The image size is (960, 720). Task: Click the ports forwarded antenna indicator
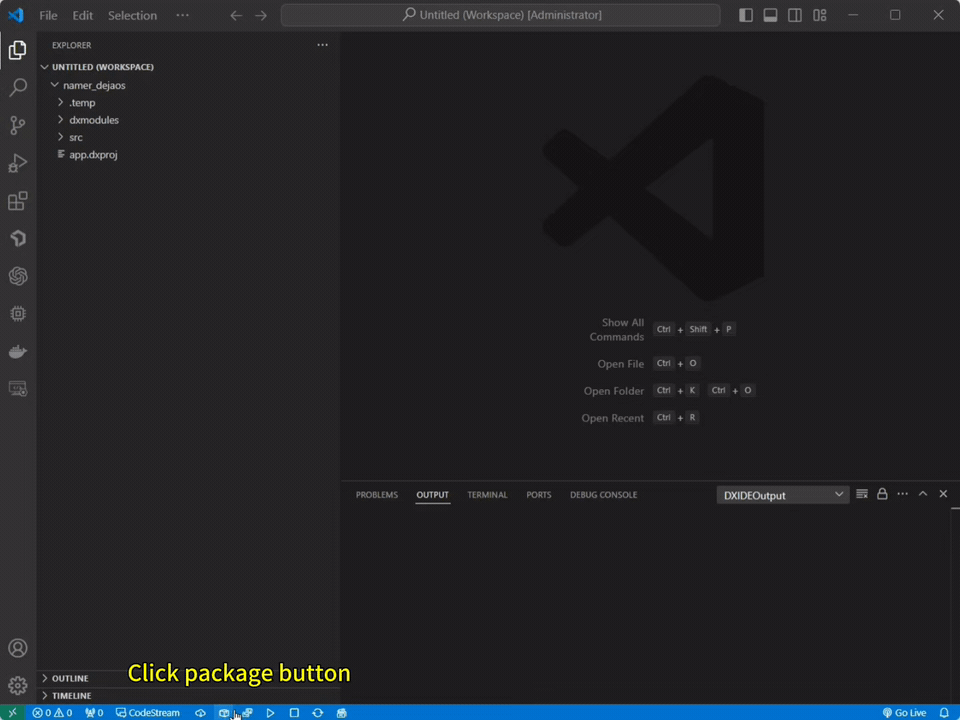[x=94, y=713]
